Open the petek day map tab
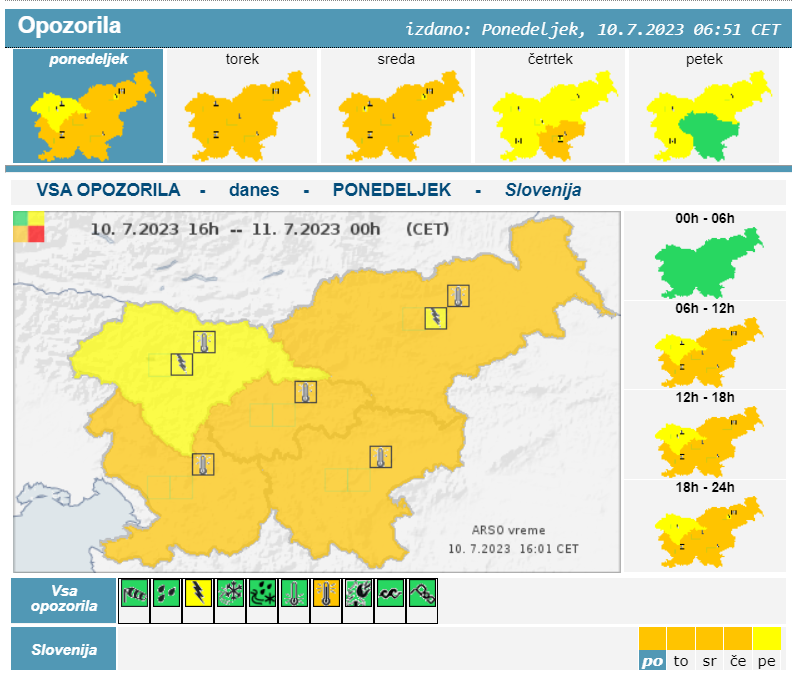The width and height of the screenshot is (792, 681). [x=703, y=106]
